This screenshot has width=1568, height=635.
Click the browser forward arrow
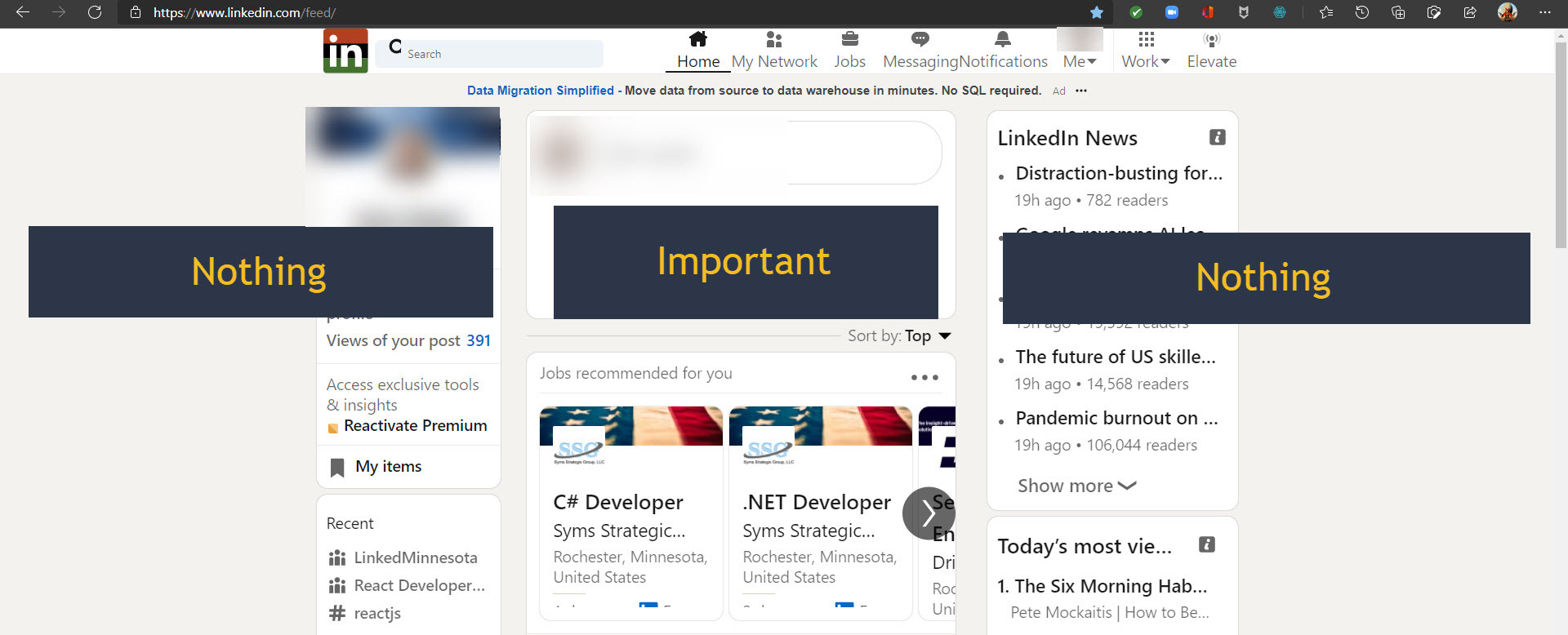(x=59, y=12)
